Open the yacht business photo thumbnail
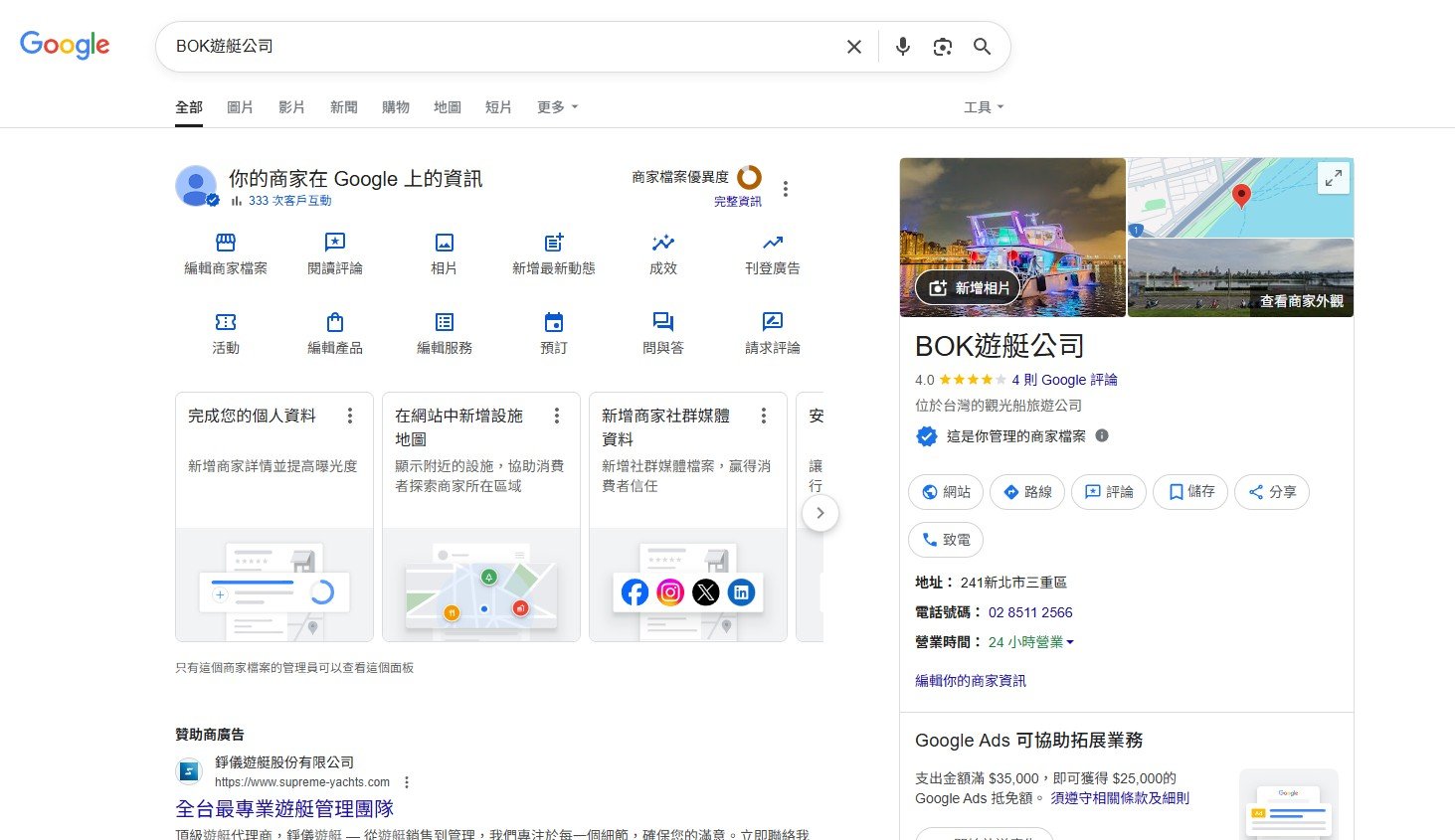1455x840 pixels. [1012, 238]
